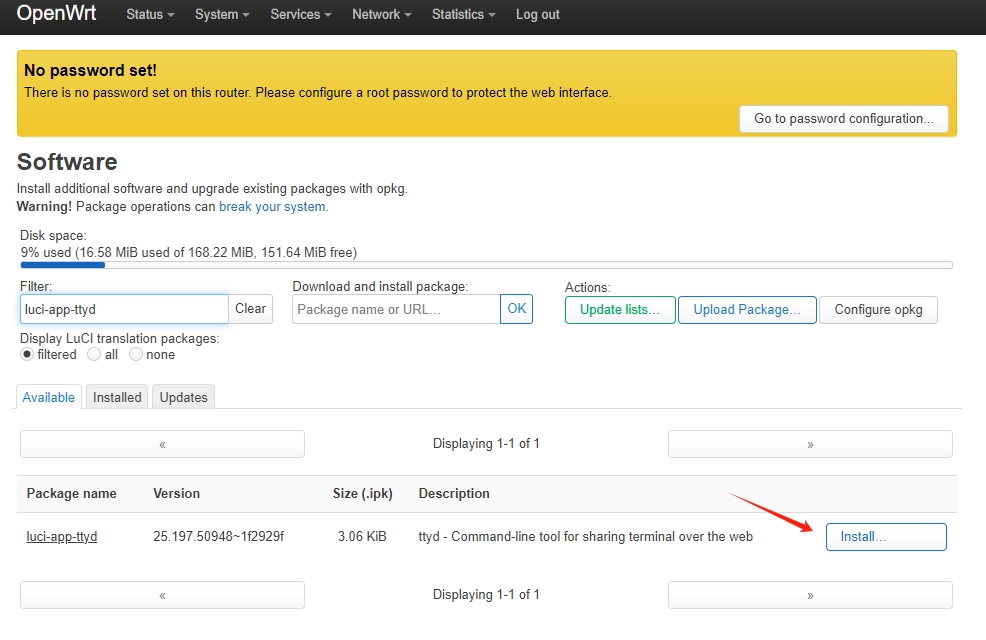The height and width of the screenshot is (640, 986).
Task: Switch to the Updates tab
Action: pyautogui.click(x=183, y=397)
